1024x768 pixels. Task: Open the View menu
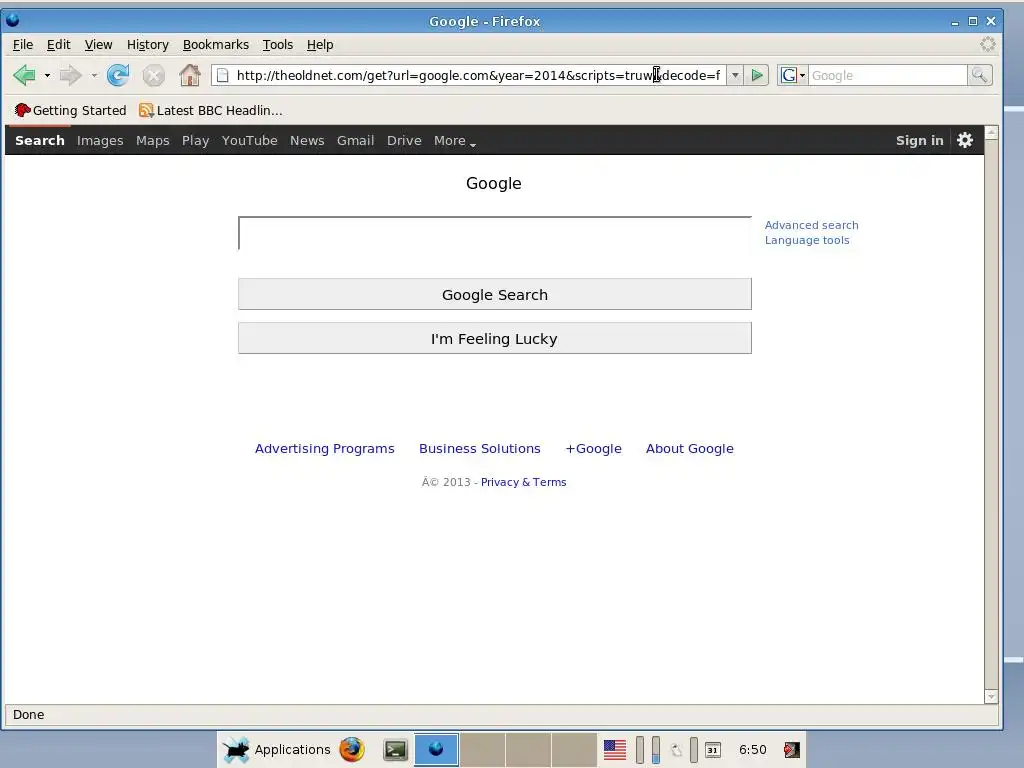tap(99, 44)
